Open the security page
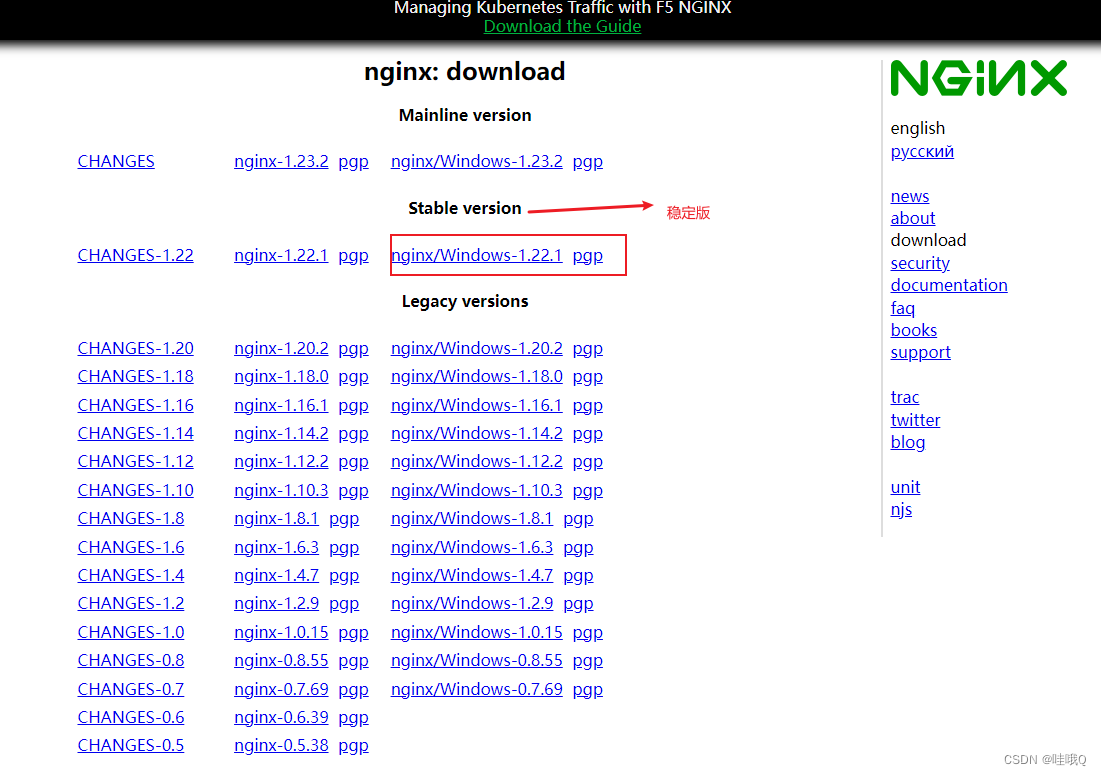This screenshot has width=1101, height=776. pos(920,263)
